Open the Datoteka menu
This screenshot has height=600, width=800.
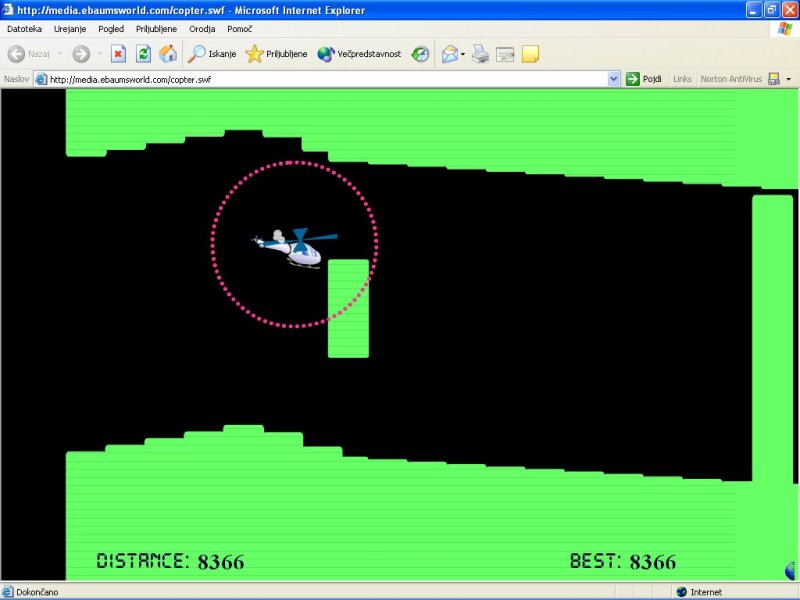pos(24,29)
